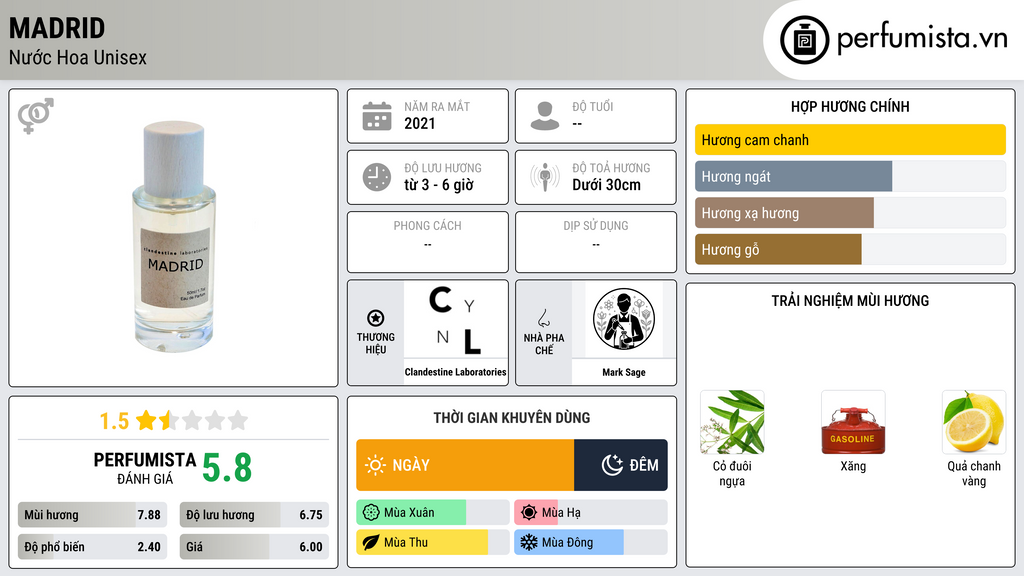Image resolution: width=1024 pixels, height=576 pixels.
Task: Click the Mùa Thu season bar
Action: click(432, 543)
